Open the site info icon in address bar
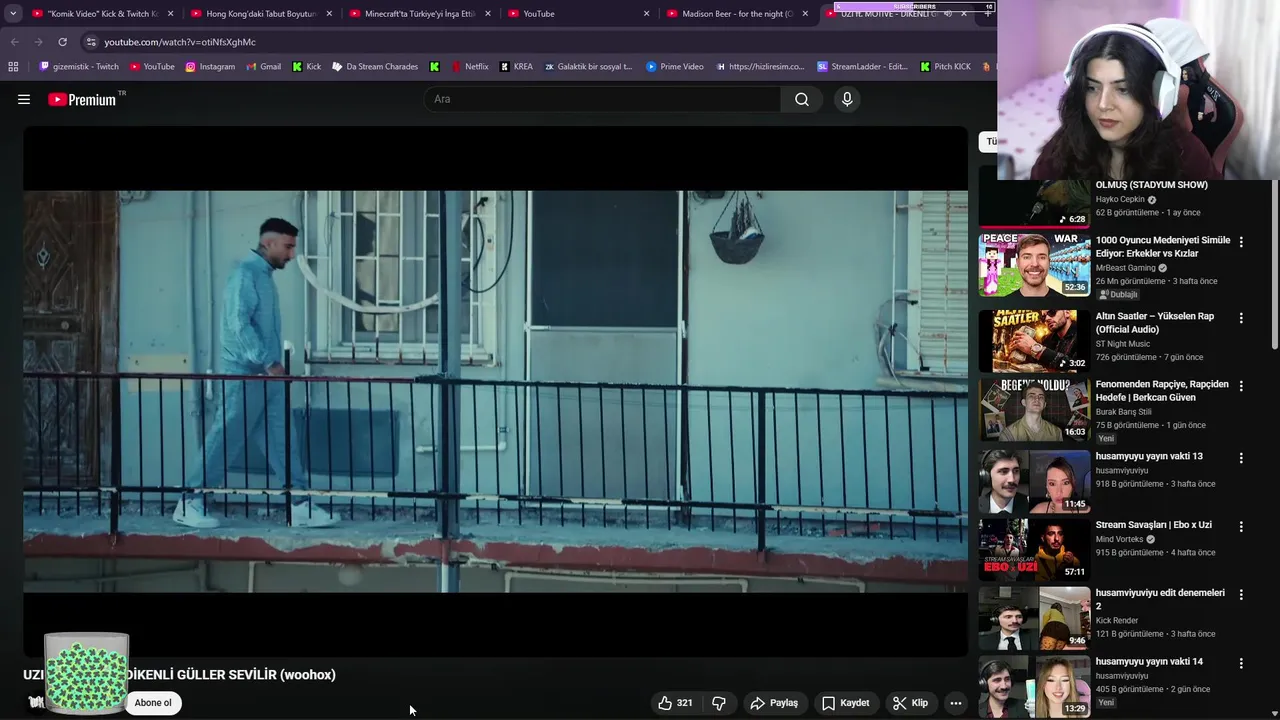 (x=91, y=42)
